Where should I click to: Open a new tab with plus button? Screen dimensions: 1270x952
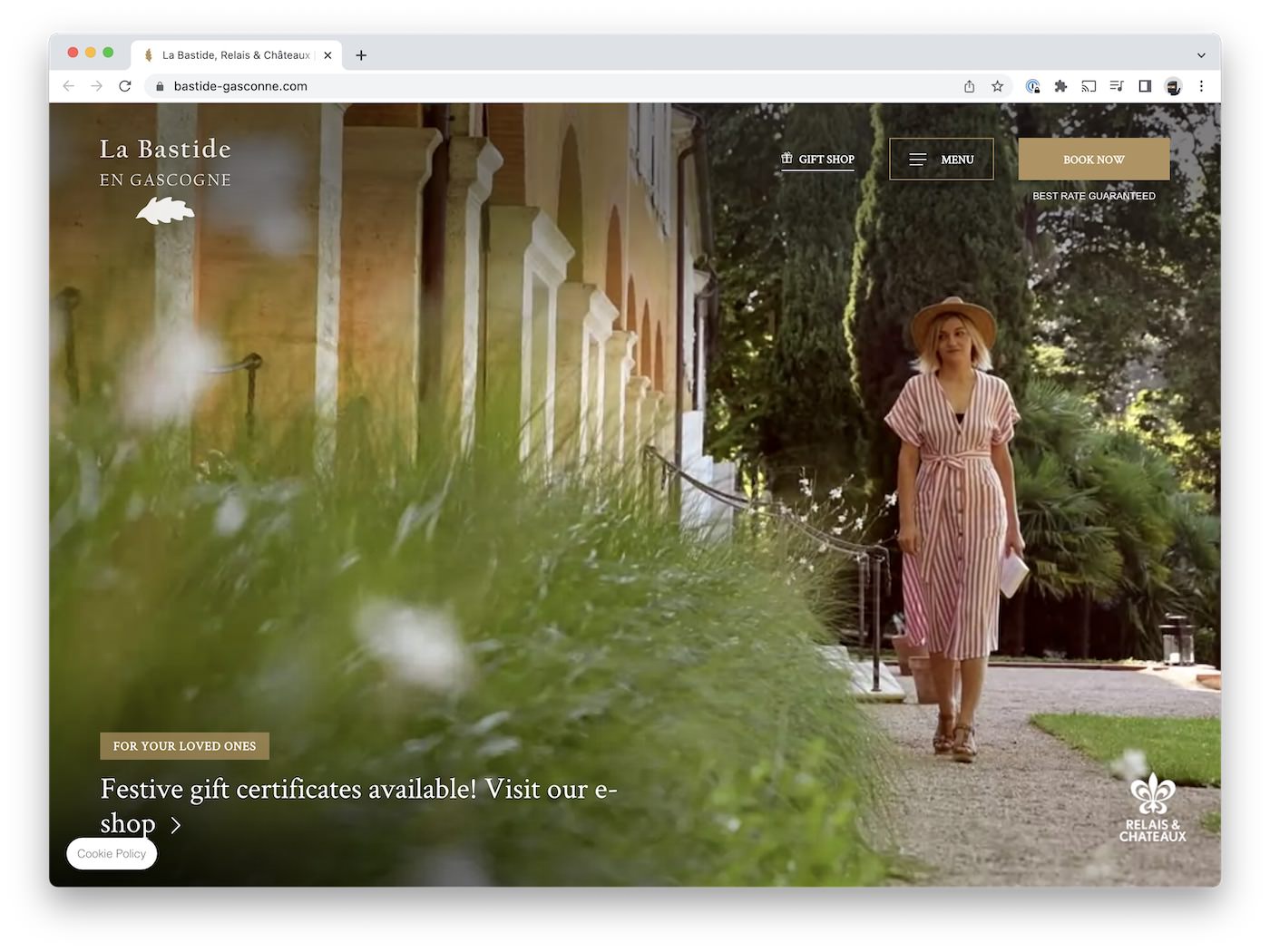[x=361, y=55]
